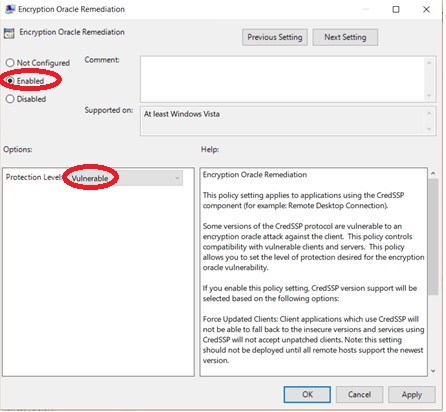Select the Not Configured radio button
The image size is (446, 412).
(10, 63)
